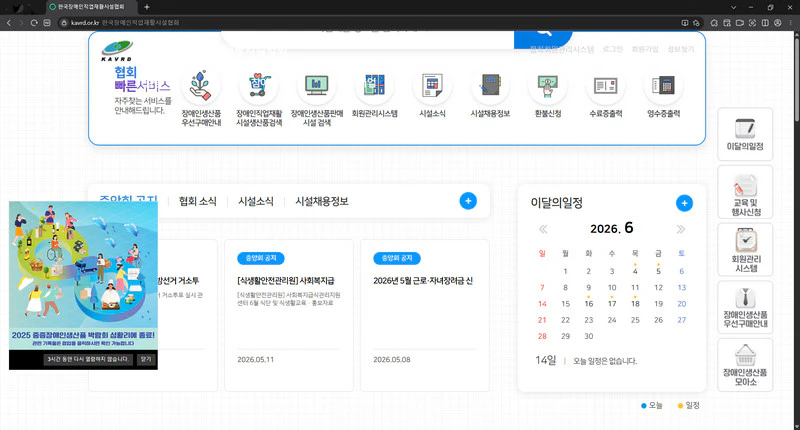Open browser tab search dropdown arrow

(733, 7)
